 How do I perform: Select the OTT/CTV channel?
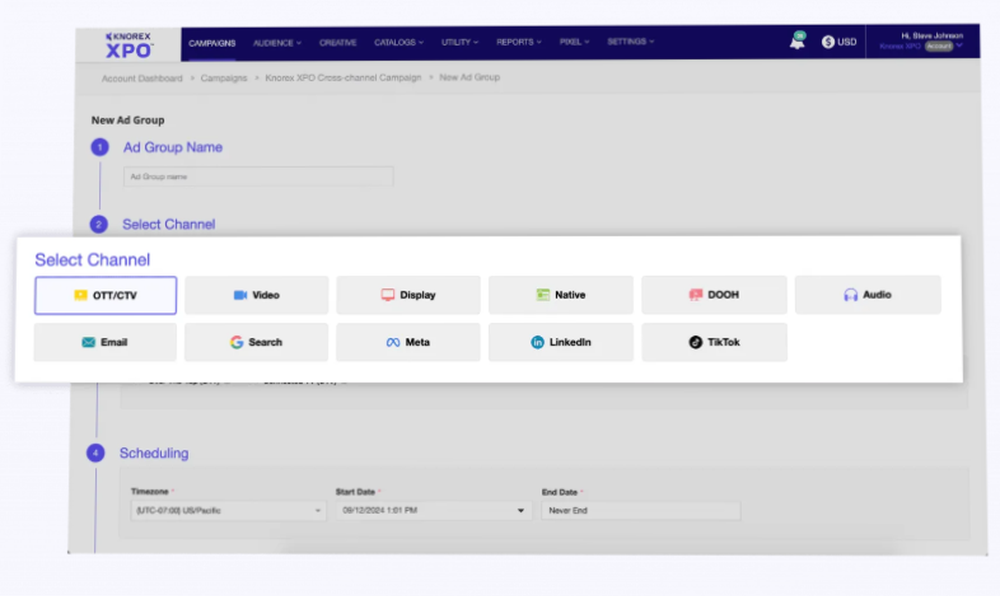click(106, 295)
